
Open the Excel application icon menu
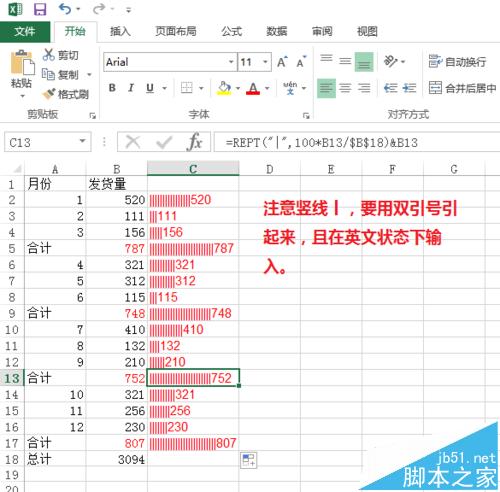[15, 9]
